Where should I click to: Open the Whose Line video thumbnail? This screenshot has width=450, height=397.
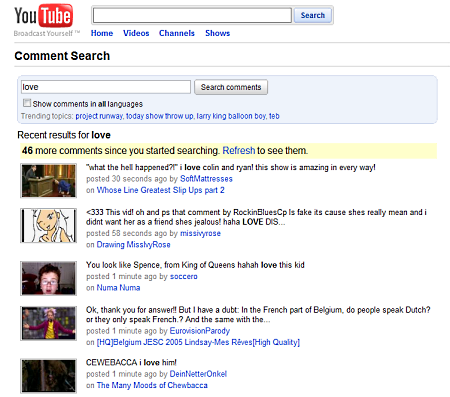point(49,181)
